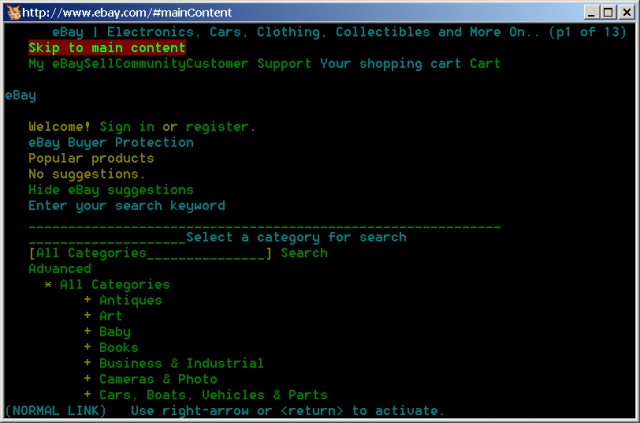This screenshot has width=640, height=423.
Task: Choose the Baby category
Action: [x=115, y=332]
